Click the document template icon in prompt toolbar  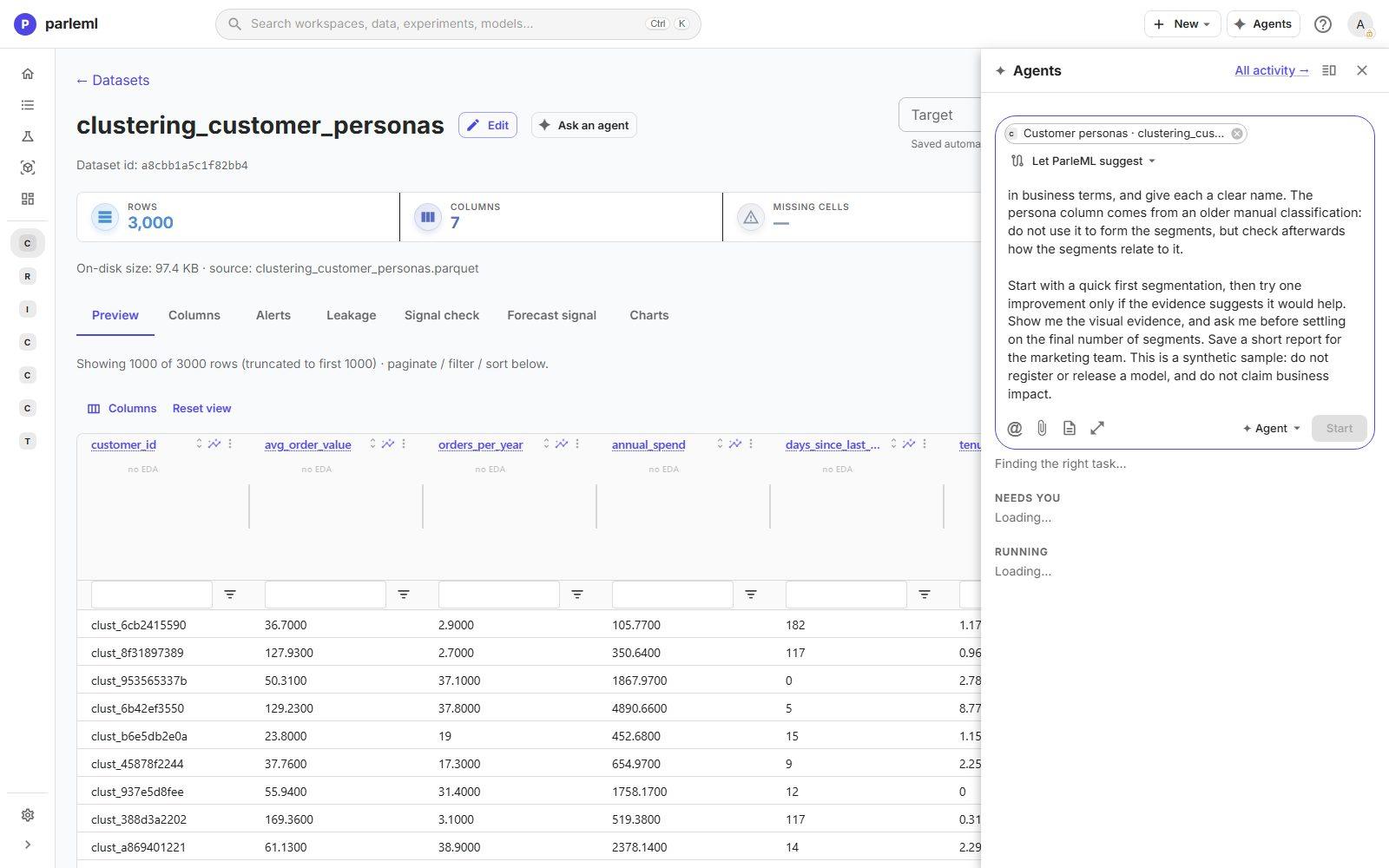coord(1070,428)
